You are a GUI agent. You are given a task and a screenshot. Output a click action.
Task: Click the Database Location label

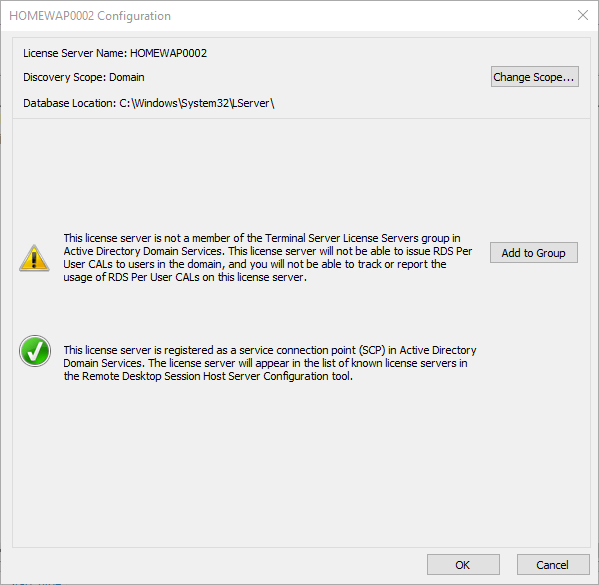(x=70, y=103)
